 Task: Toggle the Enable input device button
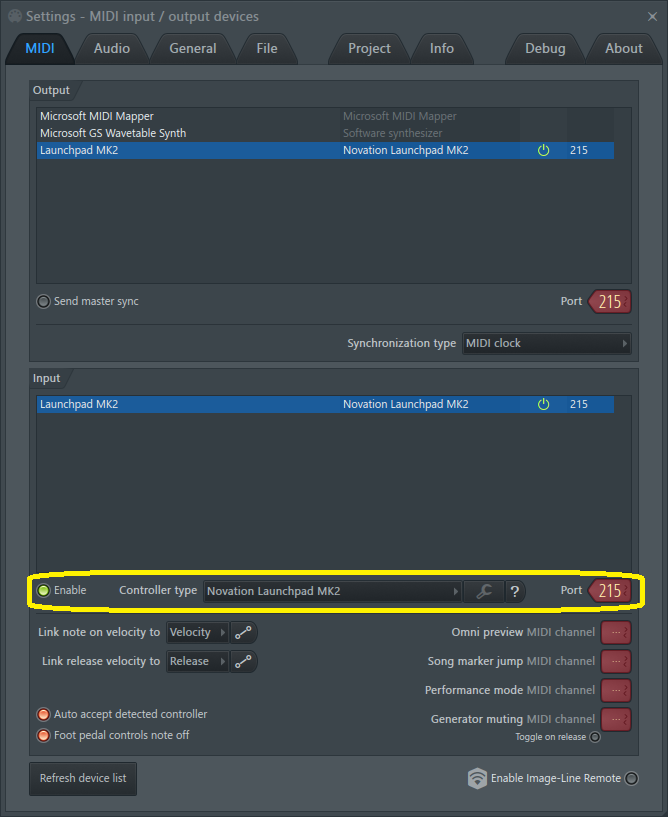pyautogui.click(x=43, y=590)
